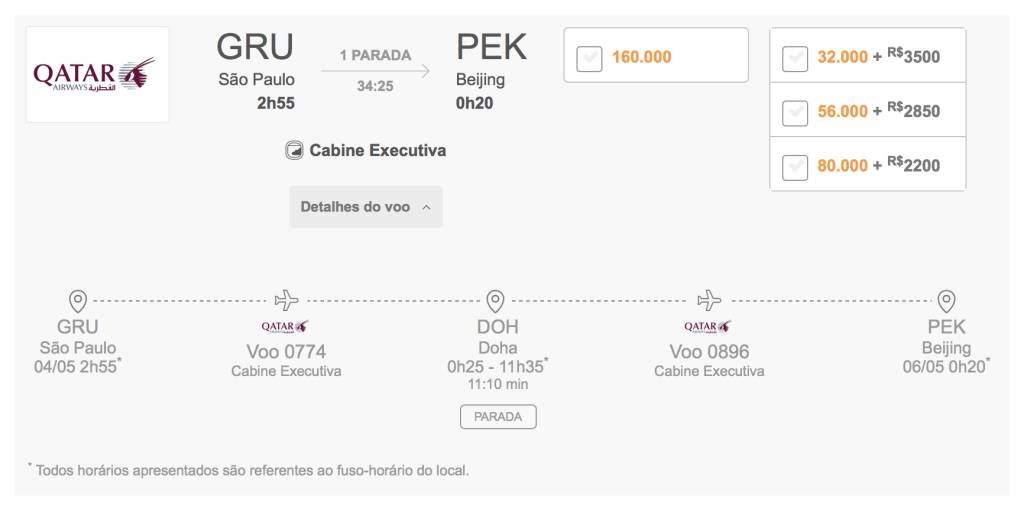The width and height of the screenshot is (1024, 512).
Task: Click the PEK Beijing destination heading
Action: pyautogui.click(x=491, y=47)
